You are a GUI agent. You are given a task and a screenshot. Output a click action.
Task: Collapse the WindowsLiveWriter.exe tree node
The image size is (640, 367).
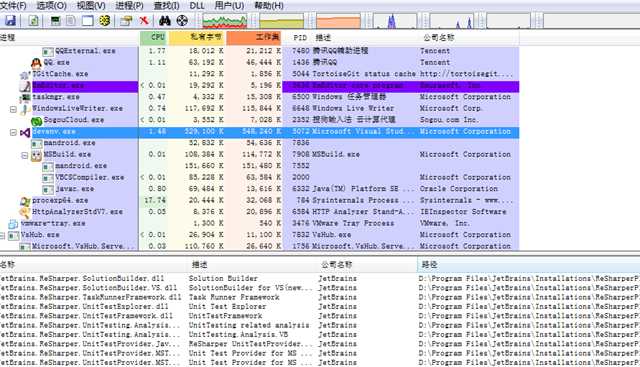(x=13, y=109)
